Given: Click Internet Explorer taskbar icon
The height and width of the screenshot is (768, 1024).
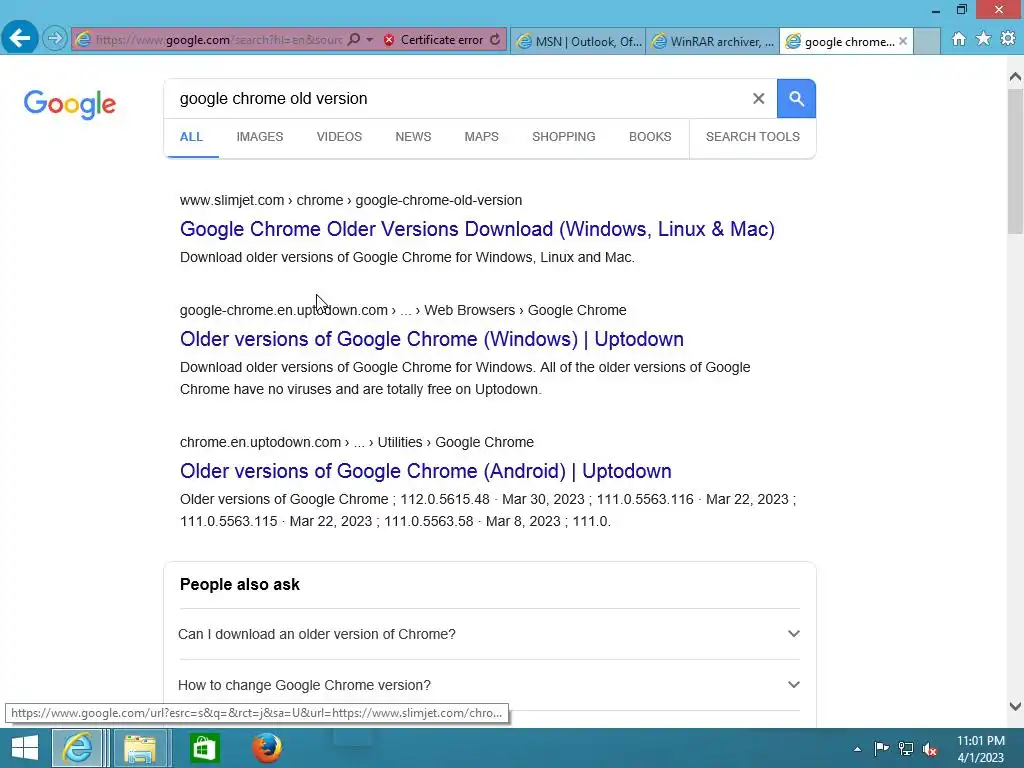Looking at the screenshot, I should (x=78, y=748).
